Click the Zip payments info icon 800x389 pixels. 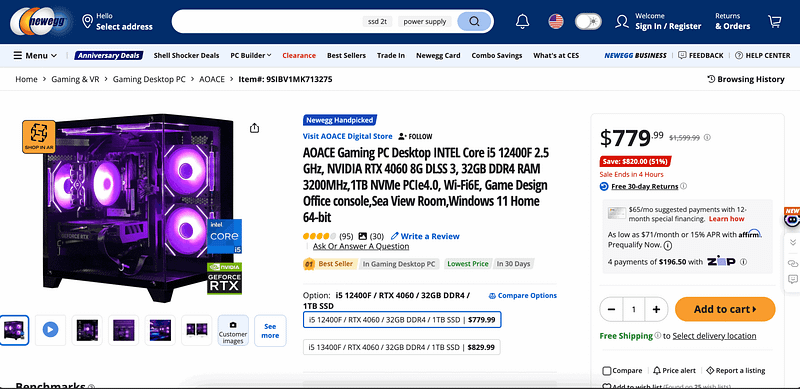point(743,262)
